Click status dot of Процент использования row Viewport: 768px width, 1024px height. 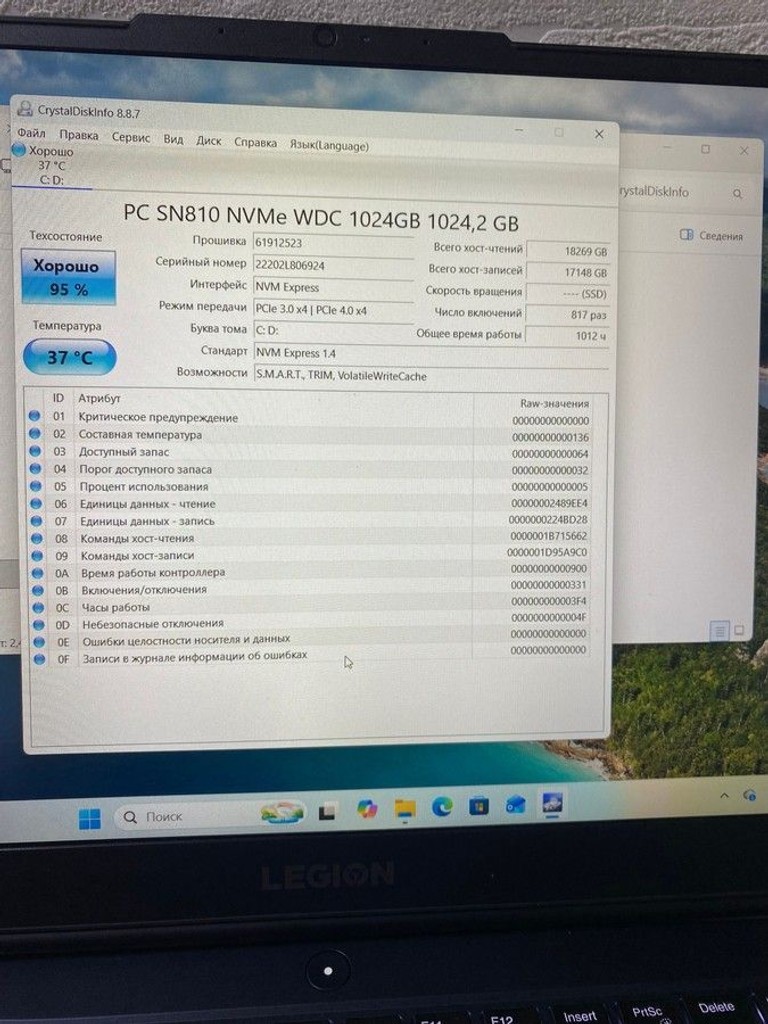36,486
